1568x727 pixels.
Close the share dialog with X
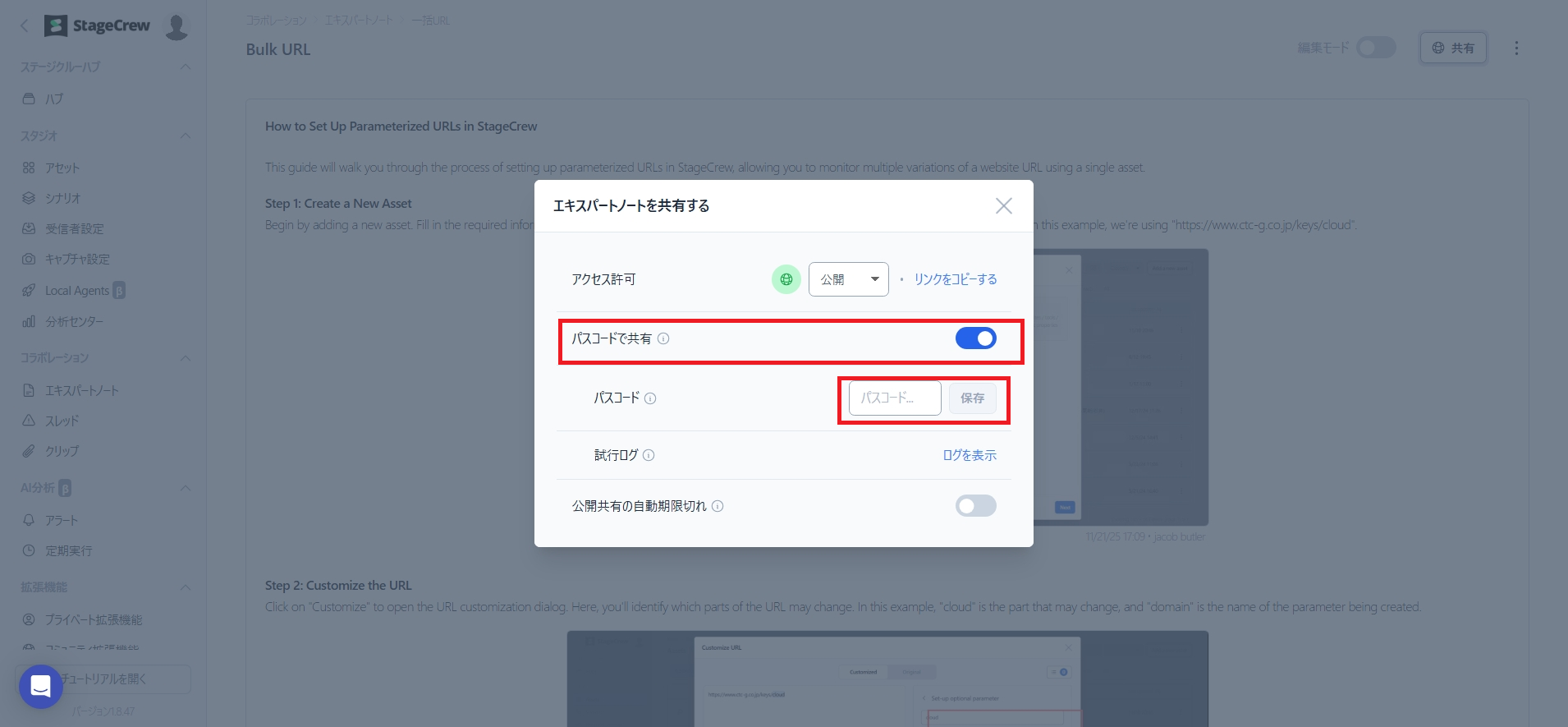click(1003, 206)
